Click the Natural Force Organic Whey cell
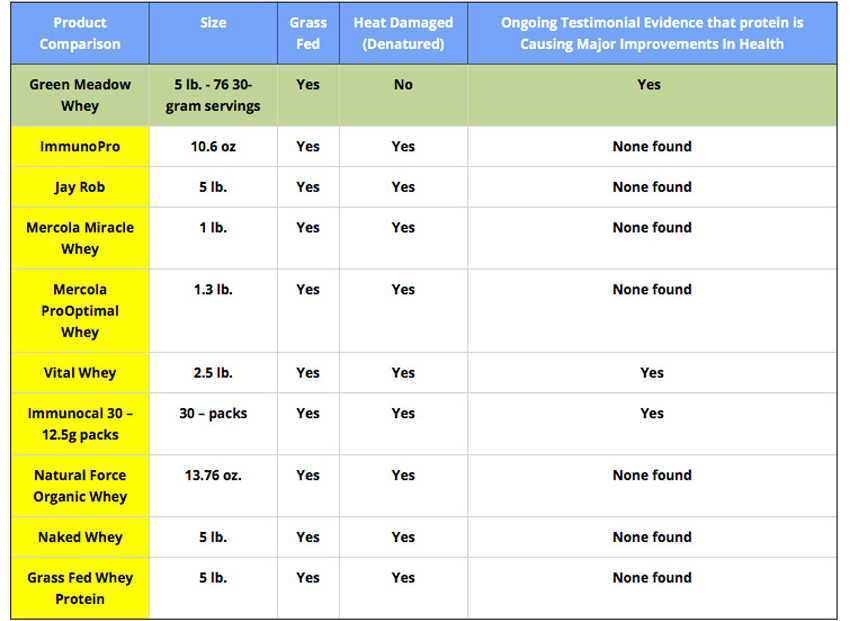The height and width of the screenshot is (621, 850). click(x=80, y=486)
